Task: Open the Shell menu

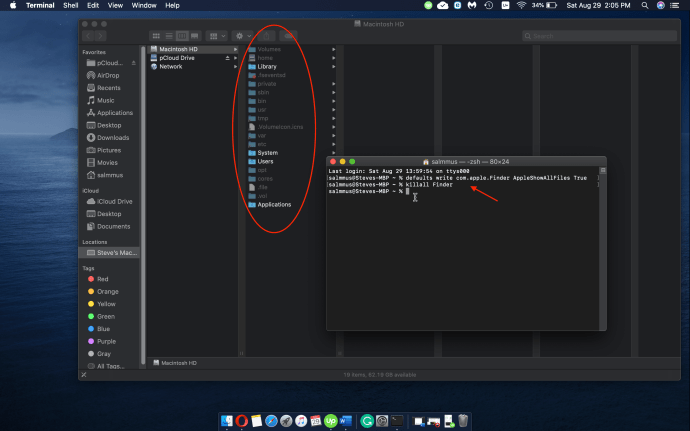Action: click(70, 5)
